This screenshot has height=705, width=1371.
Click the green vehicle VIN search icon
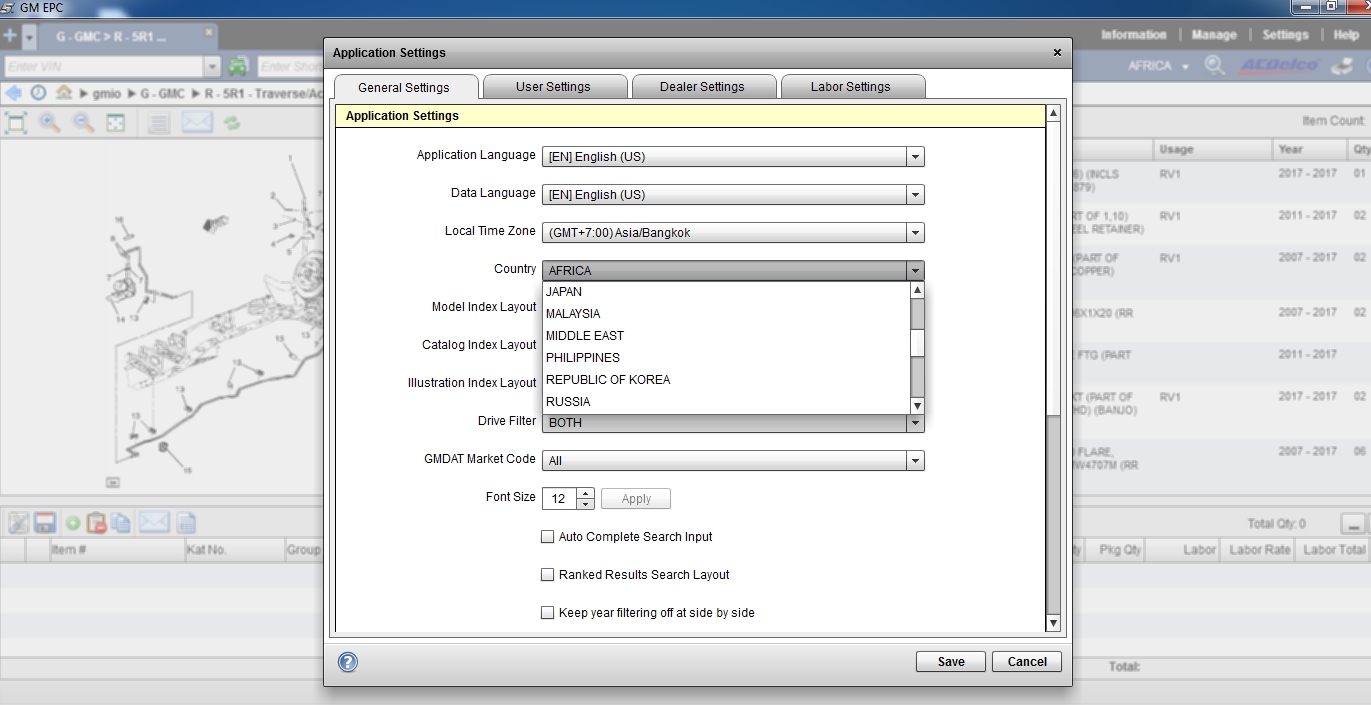[238, 67]
